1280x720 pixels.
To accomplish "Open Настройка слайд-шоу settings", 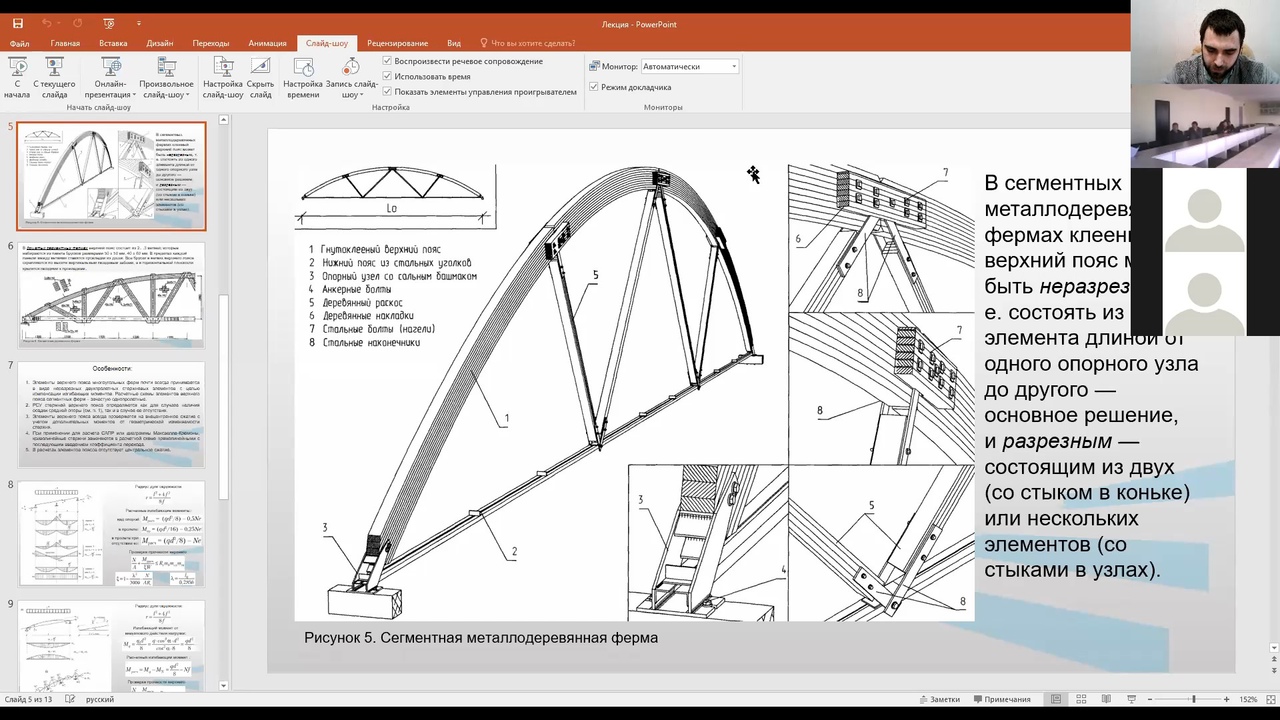I will (x=223, y=78).
